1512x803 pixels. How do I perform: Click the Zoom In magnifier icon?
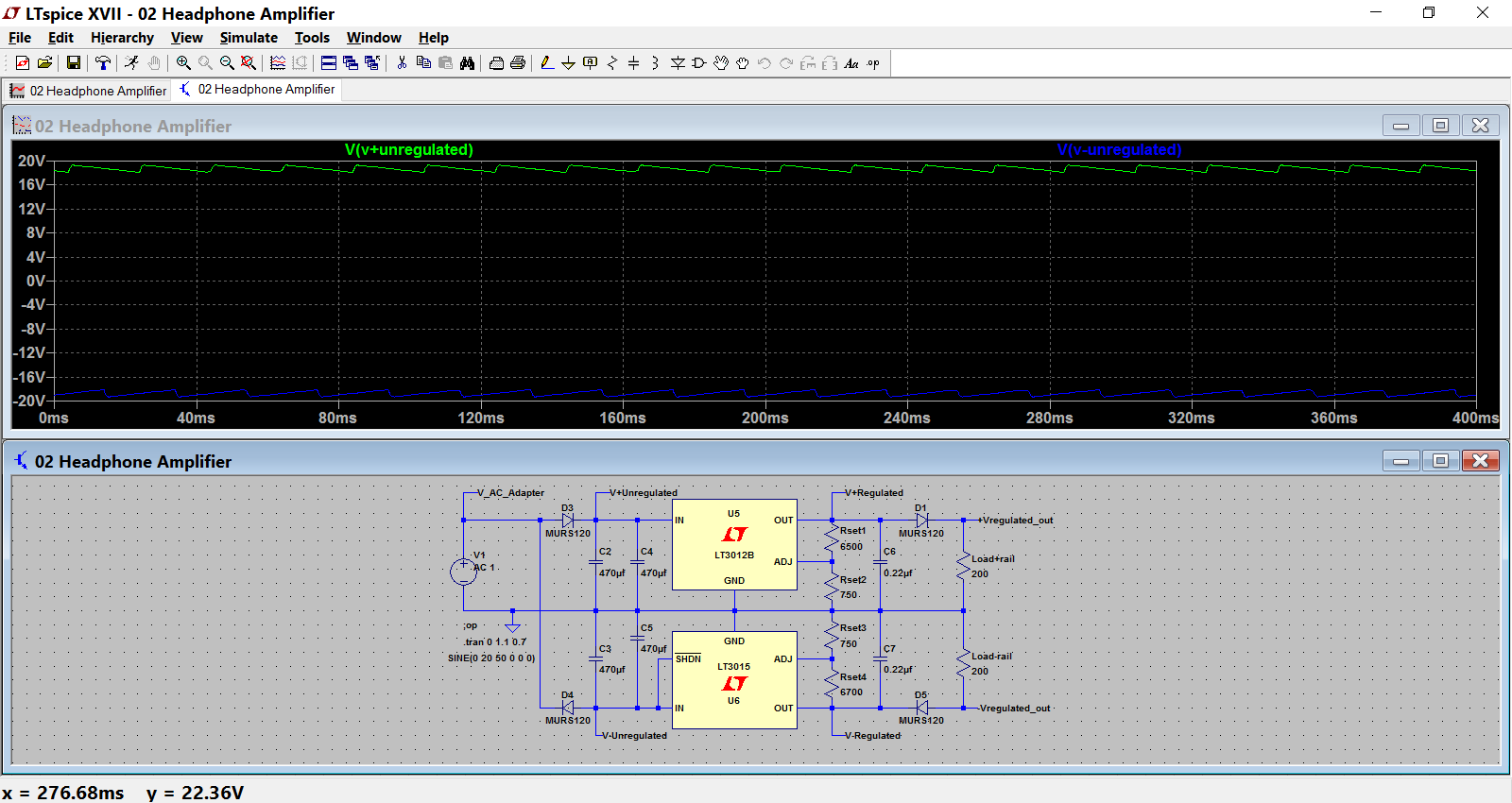pos(183,63)
